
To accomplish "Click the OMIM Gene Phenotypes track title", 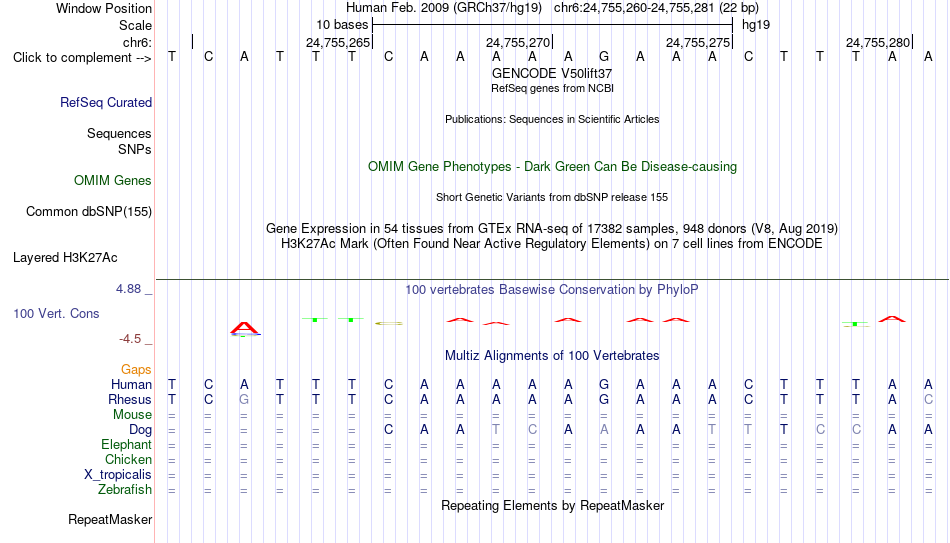I will click(553, 167).
